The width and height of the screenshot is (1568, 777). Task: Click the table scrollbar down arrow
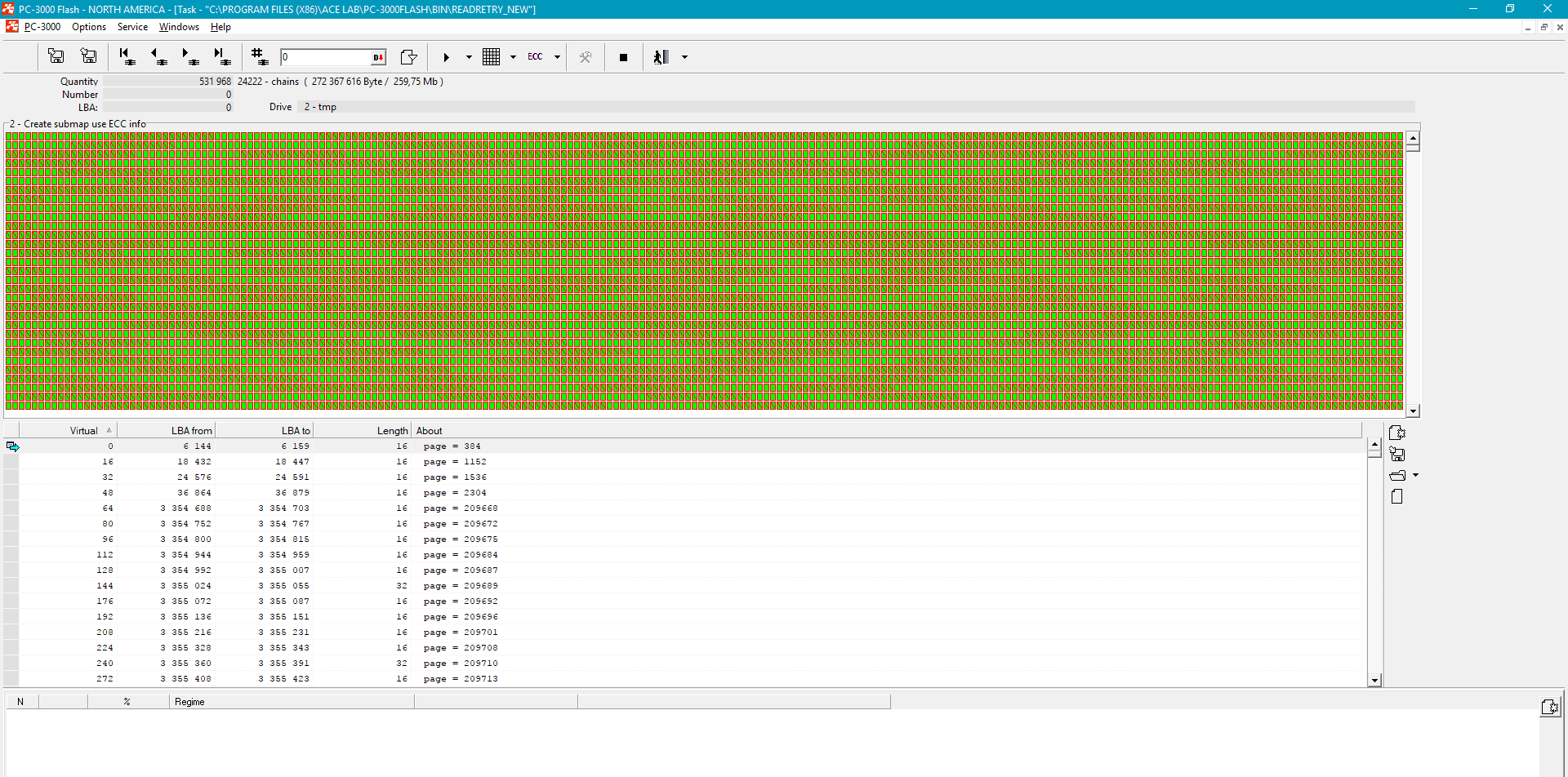click(x=1374, y=680)
